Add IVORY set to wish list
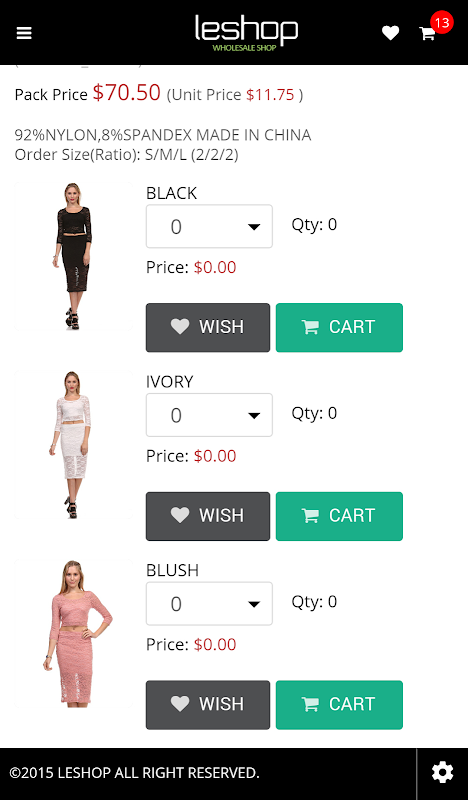The image size is (468, 800). (x=208, y=516)
